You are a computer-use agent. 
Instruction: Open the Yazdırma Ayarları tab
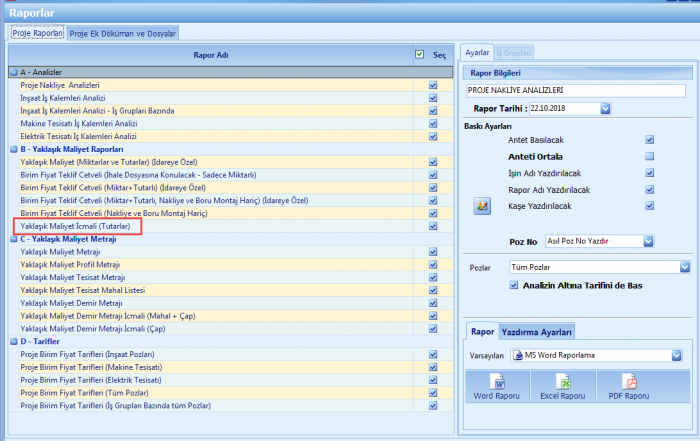(536, 332)
